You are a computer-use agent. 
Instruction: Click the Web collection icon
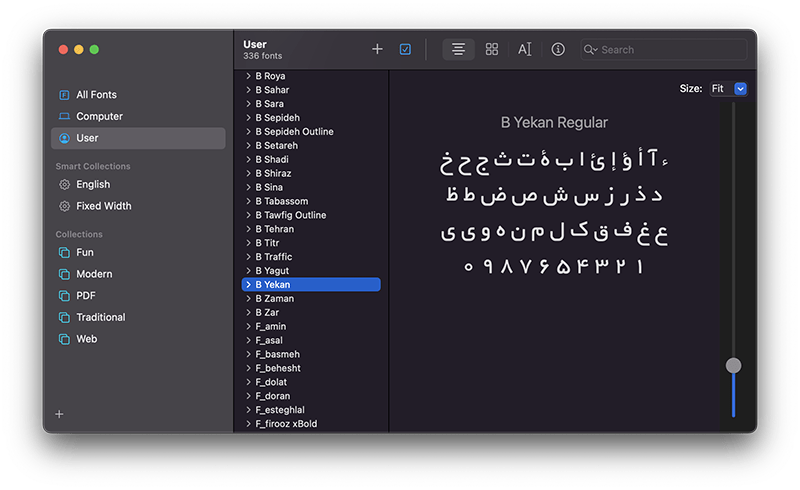click(64, 339)
